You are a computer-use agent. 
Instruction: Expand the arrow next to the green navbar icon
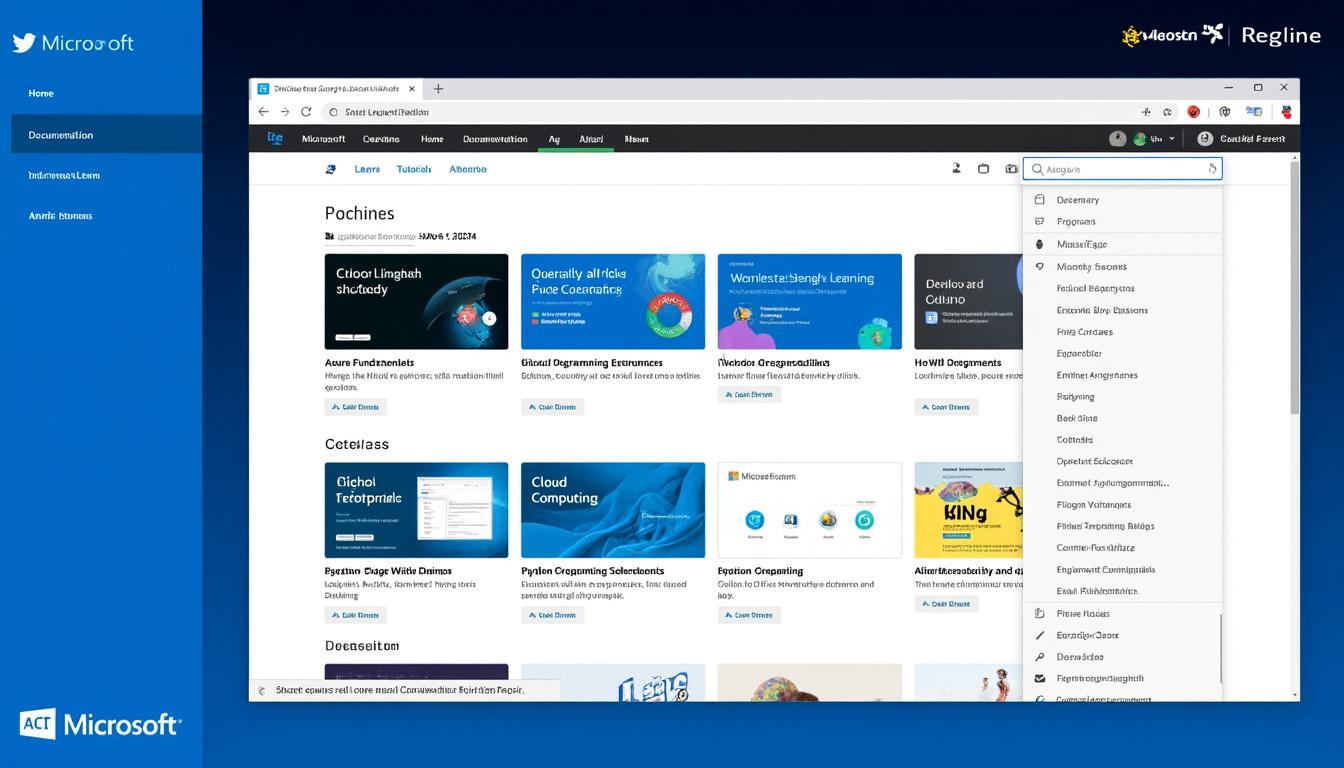click(x=1172, y=139)
